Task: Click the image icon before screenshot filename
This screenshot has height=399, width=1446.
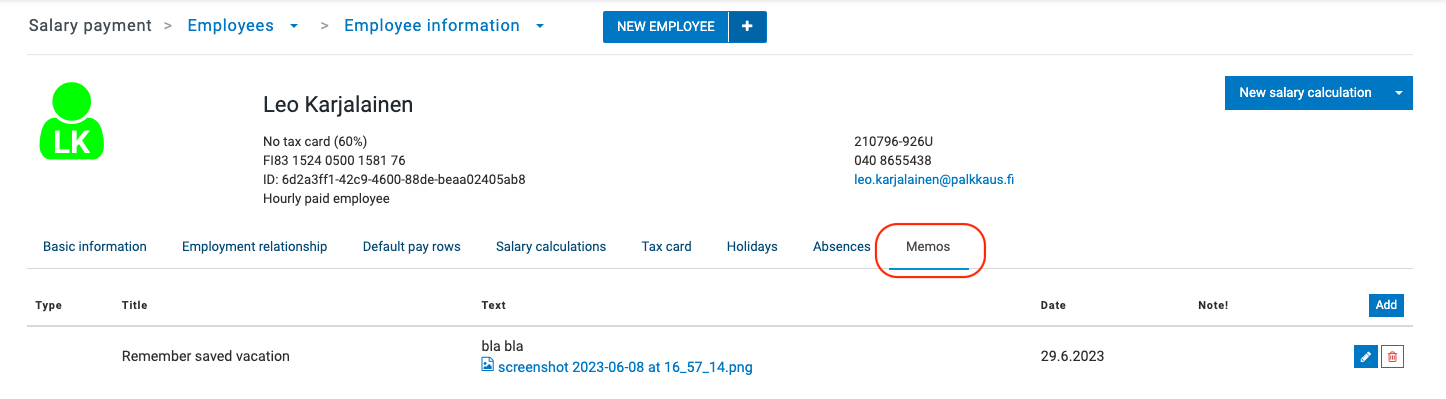Action: point(487,366)
